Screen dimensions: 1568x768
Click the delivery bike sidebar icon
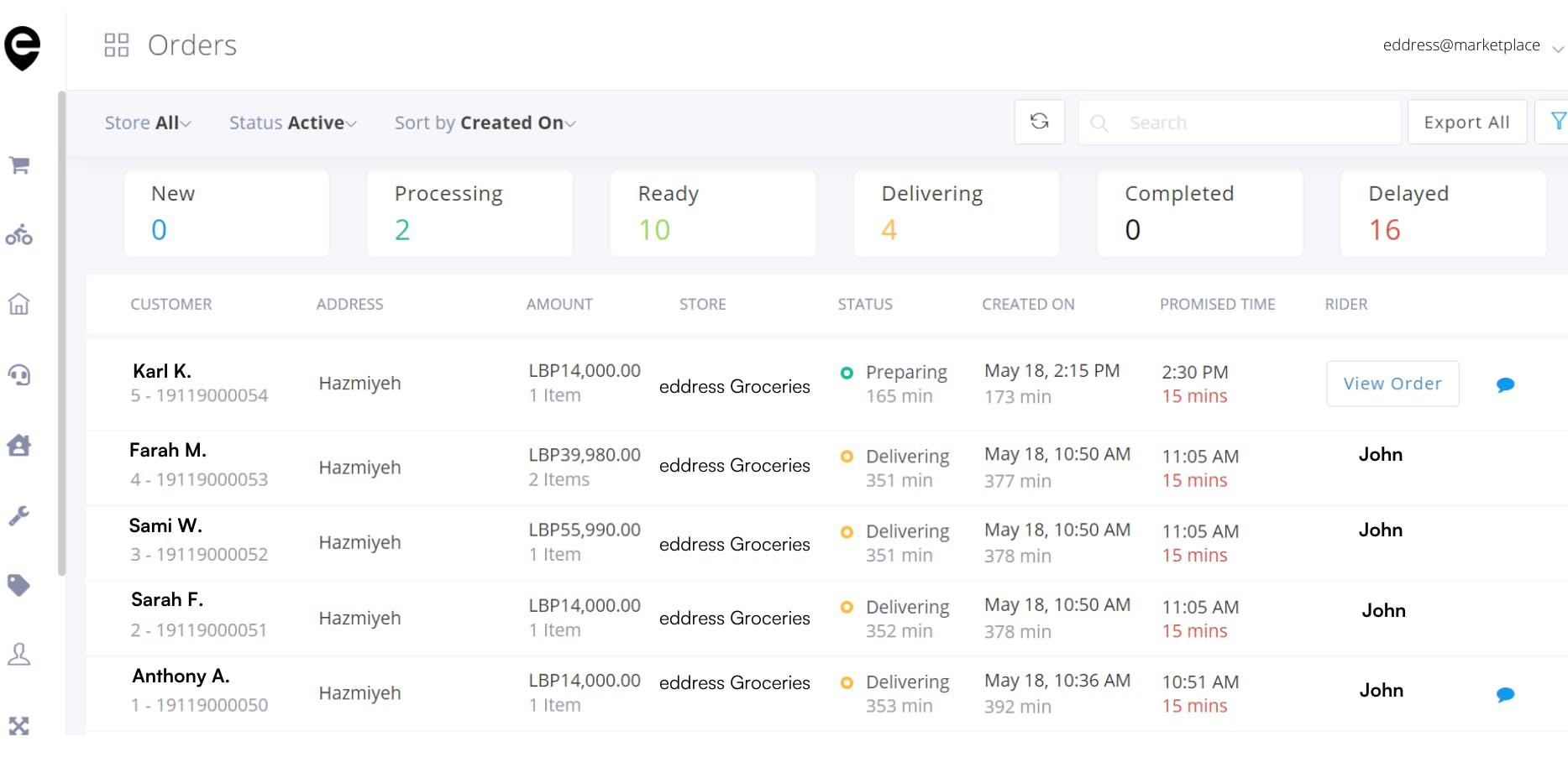pos(19,235)
